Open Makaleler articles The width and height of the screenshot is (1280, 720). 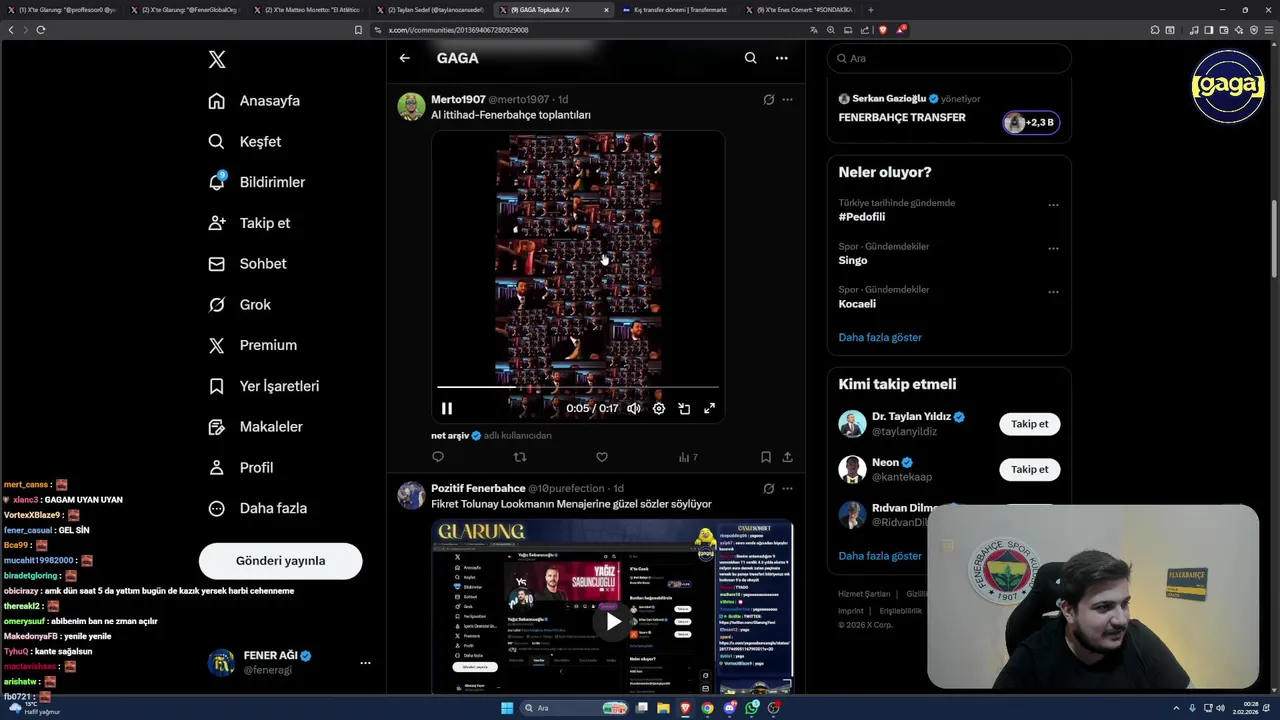pyautogui.click(x=256, y=427)
